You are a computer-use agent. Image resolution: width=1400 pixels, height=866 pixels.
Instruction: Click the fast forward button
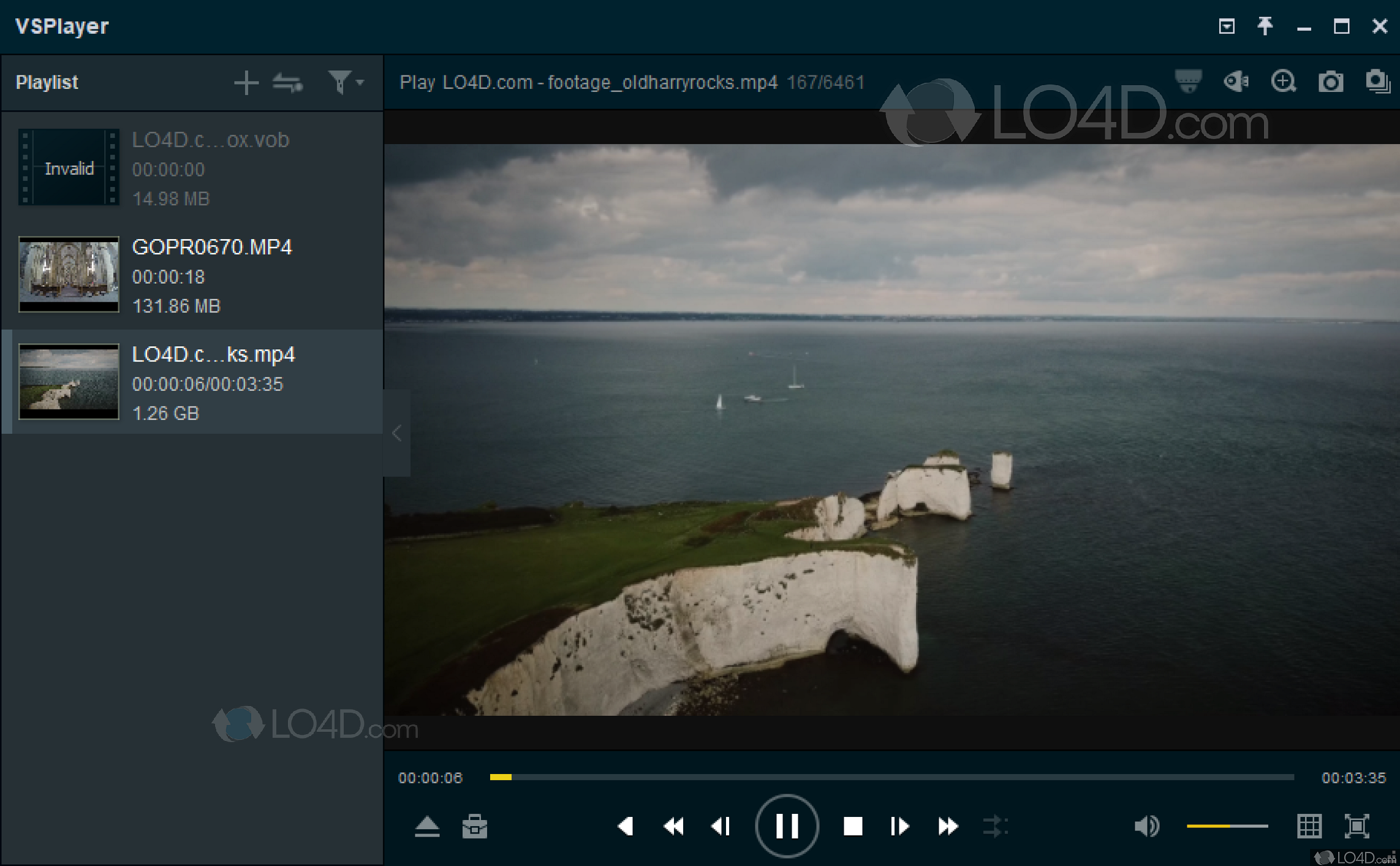947,826
